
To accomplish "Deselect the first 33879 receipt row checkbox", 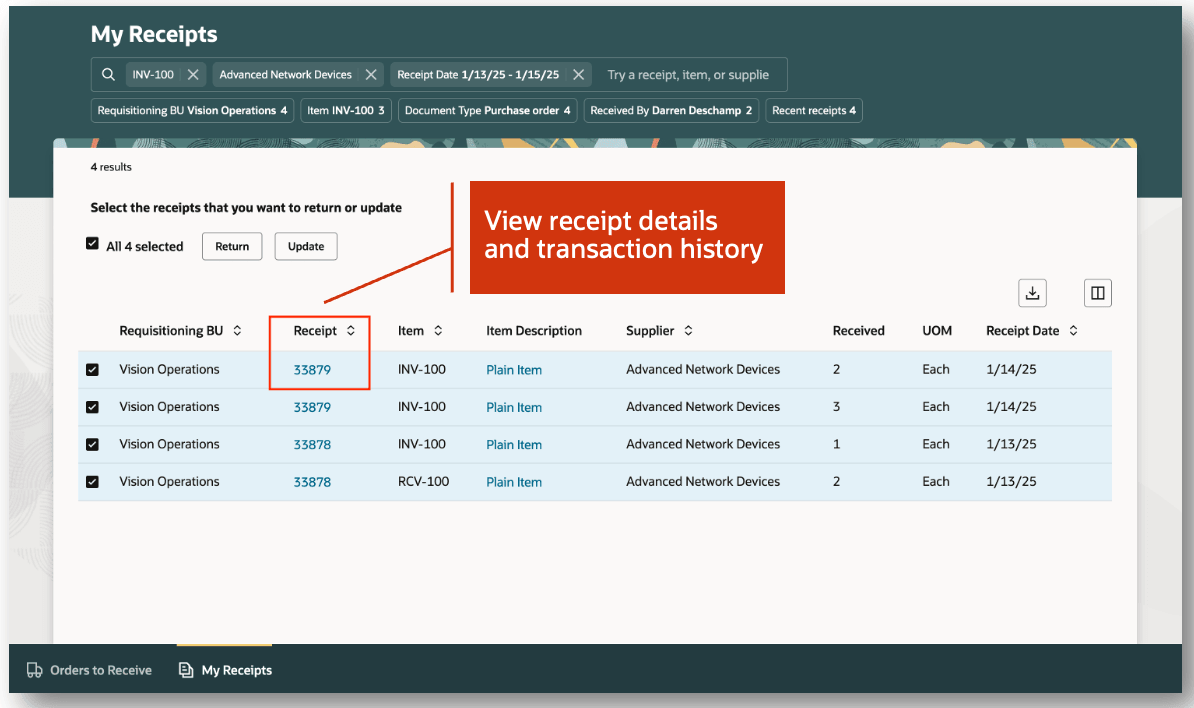I will pos(93,370).
